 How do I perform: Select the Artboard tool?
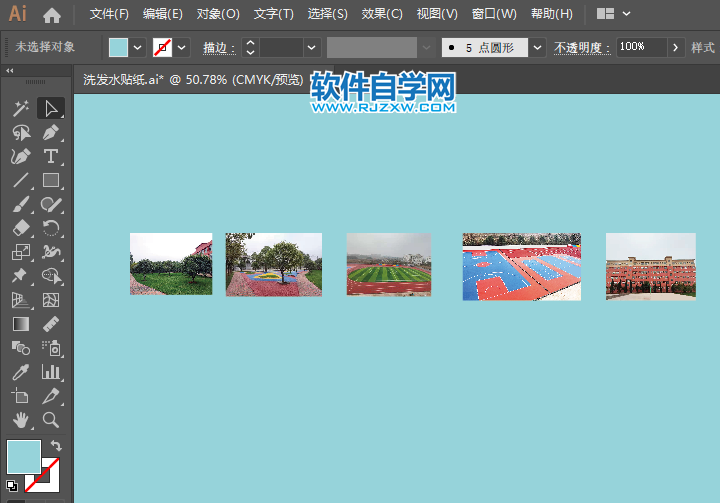coord(21,396)
